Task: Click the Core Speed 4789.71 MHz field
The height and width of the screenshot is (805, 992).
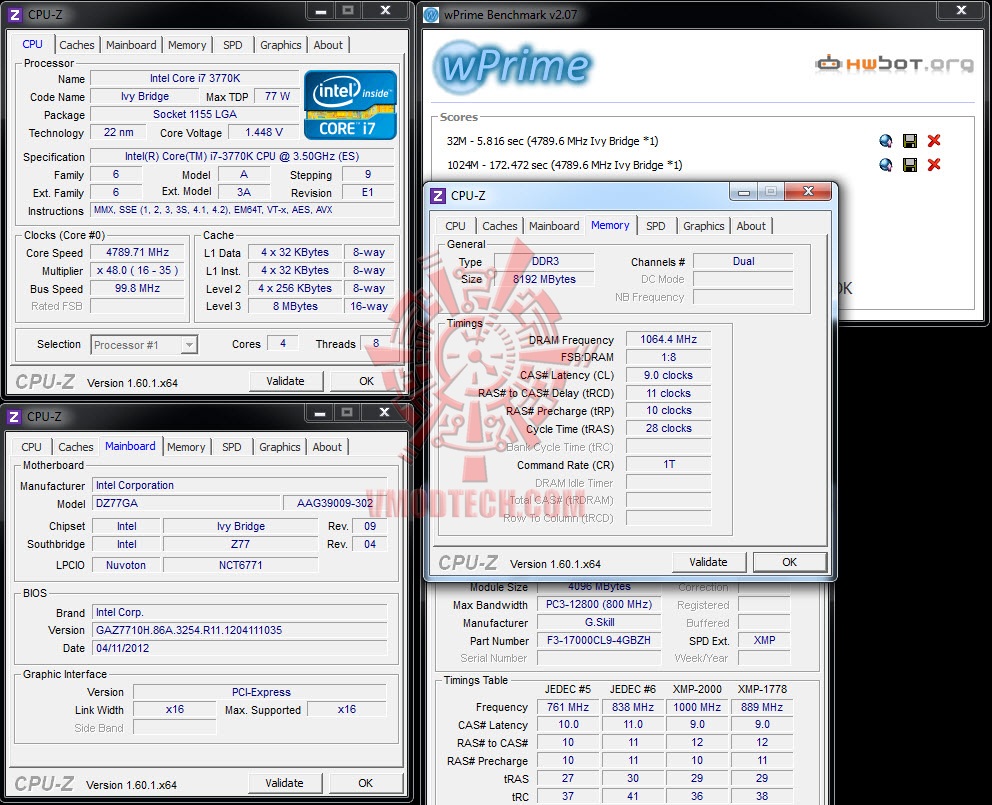Action: pos(137,253)
